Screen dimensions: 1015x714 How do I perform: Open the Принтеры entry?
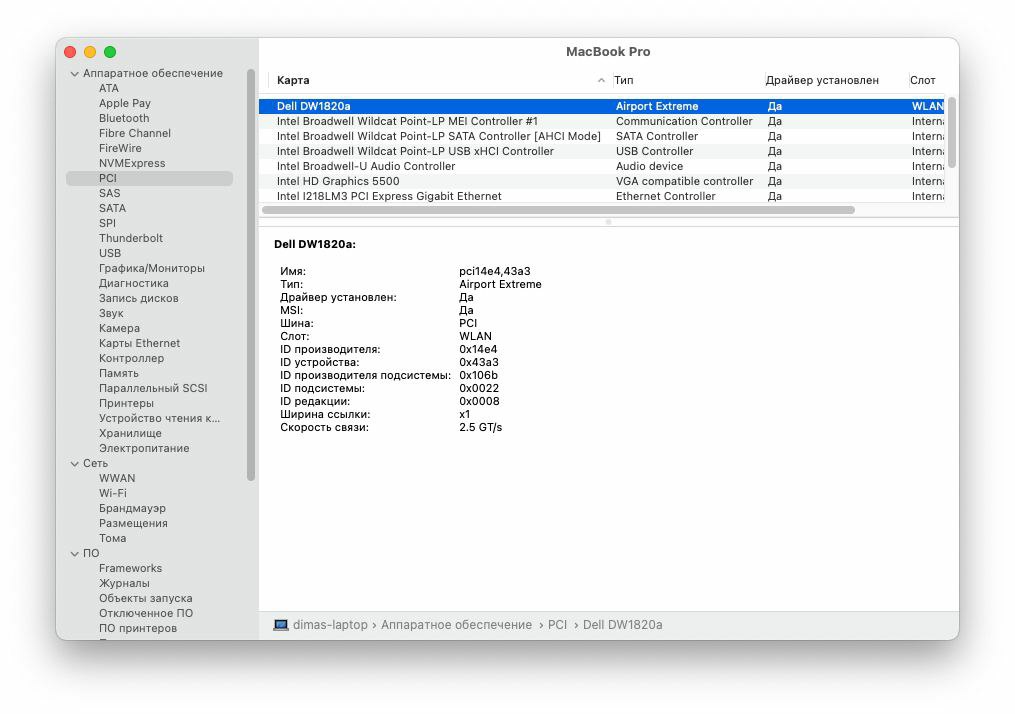tap(126, 403)
